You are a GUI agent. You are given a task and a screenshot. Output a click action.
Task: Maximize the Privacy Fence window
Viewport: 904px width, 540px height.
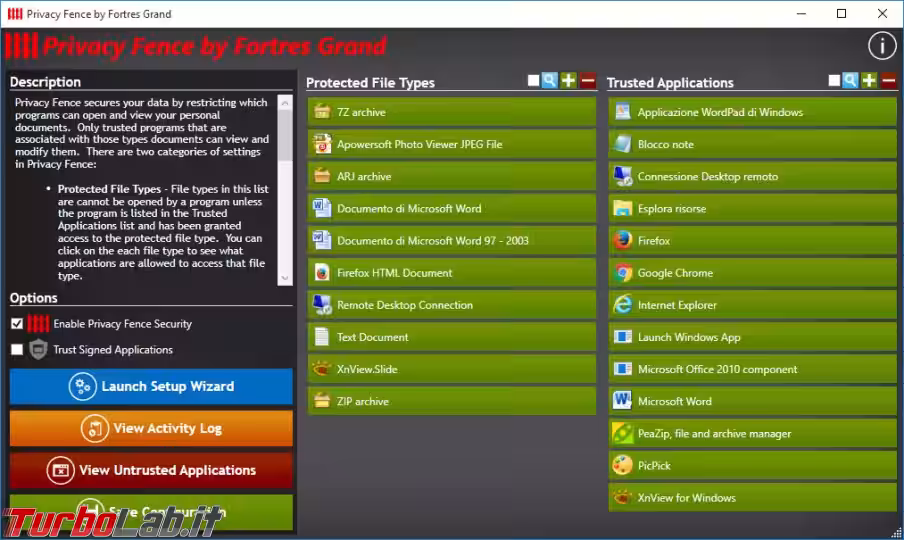(841, 14)
